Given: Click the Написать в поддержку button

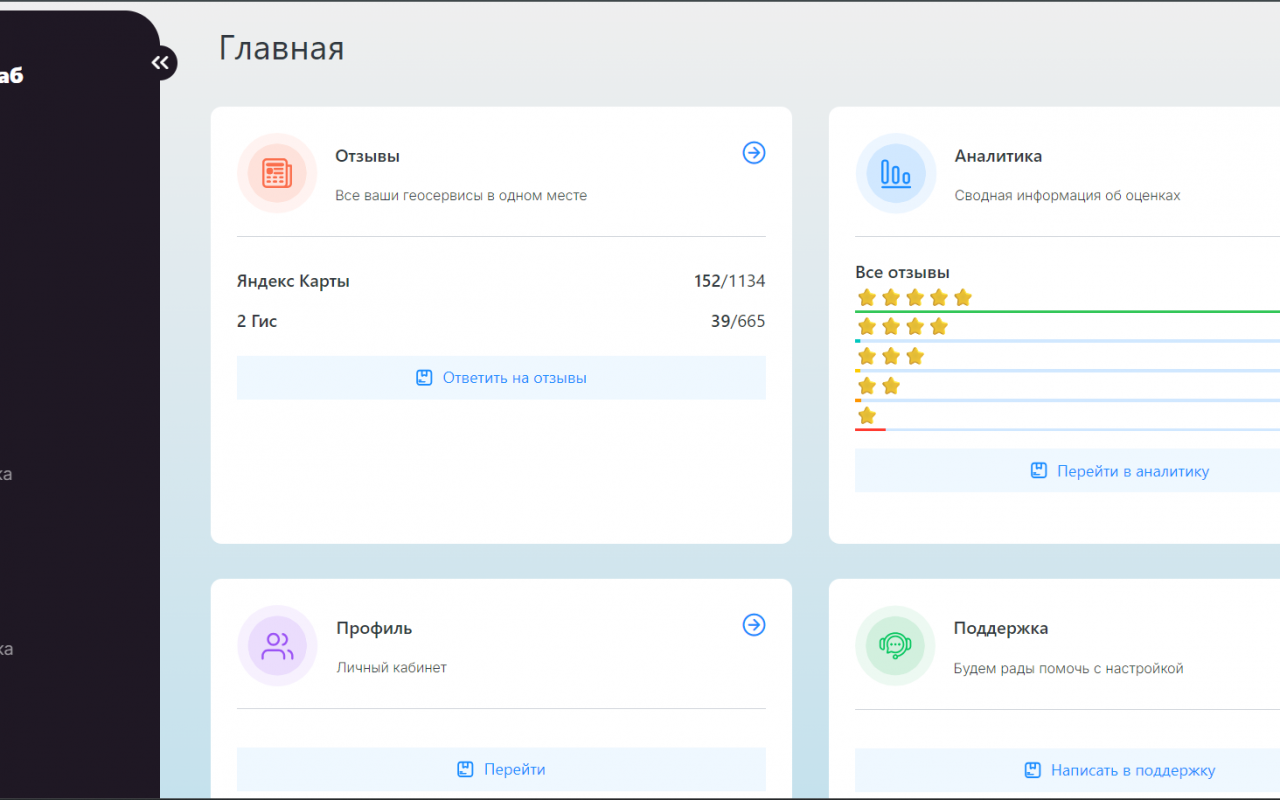Looking at the screenshot, I should click(x=1067, y=770).
